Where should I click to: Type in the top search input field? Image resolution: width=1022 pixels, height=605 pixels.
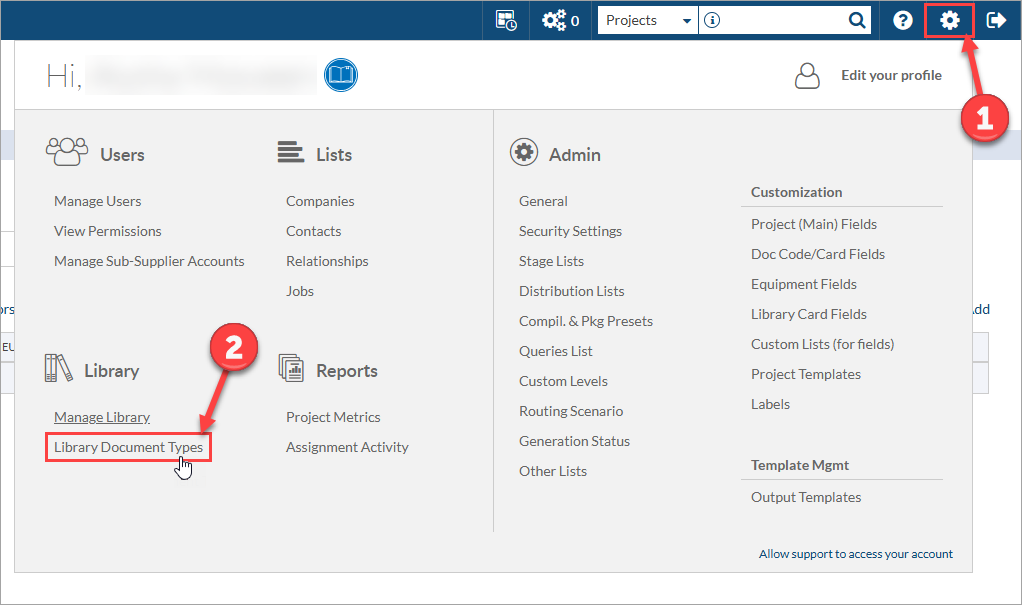click(780, 20)
